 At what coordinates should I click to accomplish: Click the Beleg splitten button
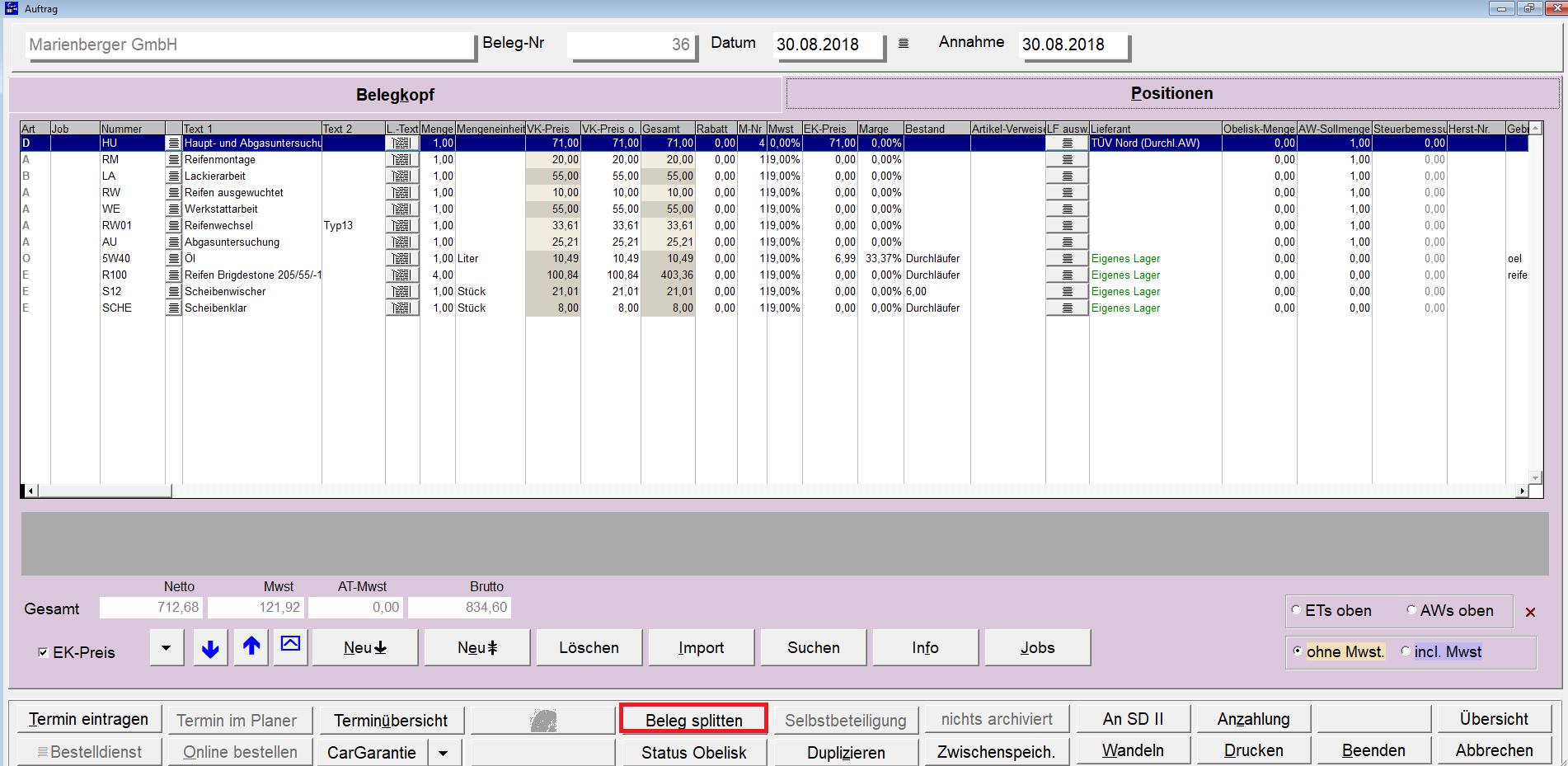click(693, 720)
